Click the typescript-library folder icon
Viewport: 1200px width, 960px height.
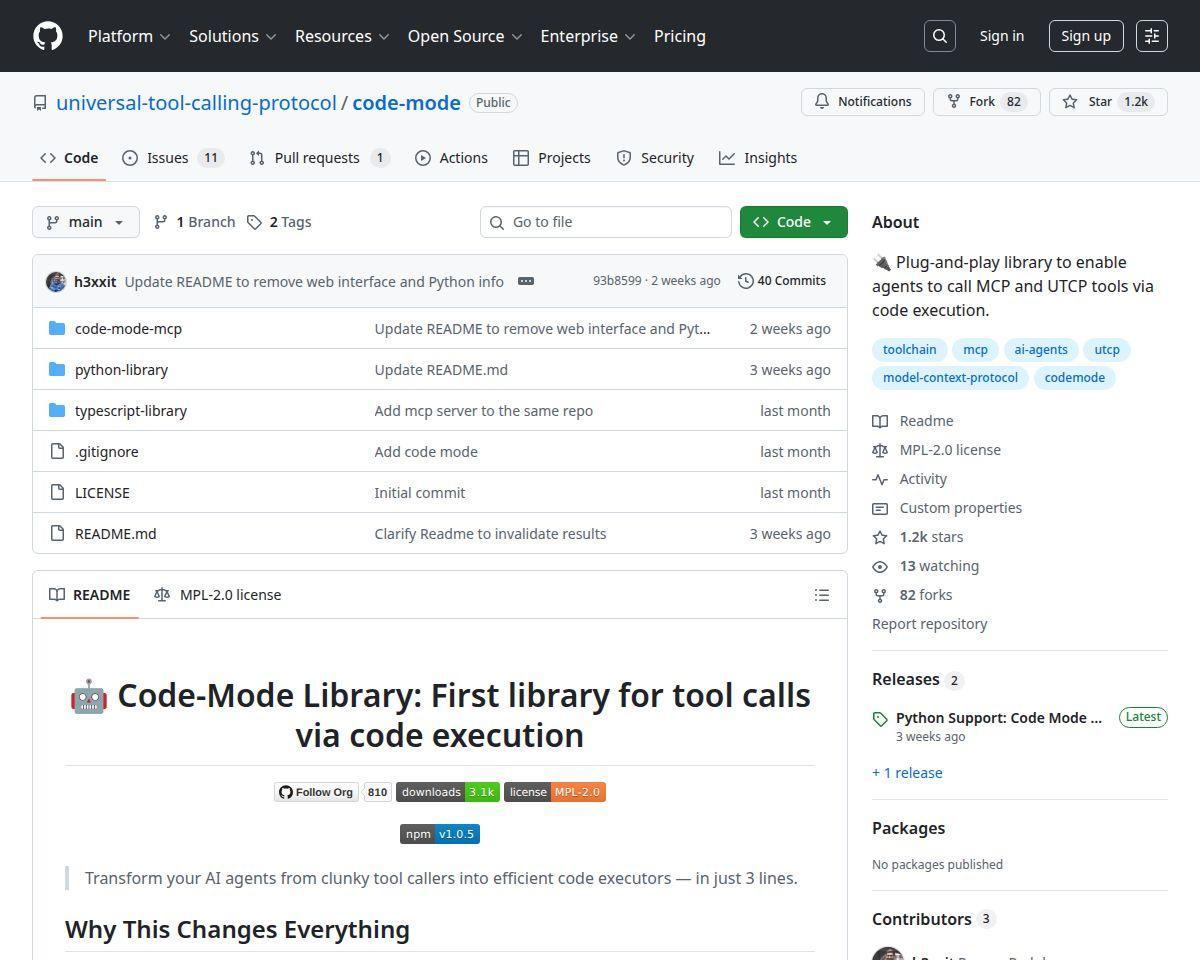click(x=57, y=410)
